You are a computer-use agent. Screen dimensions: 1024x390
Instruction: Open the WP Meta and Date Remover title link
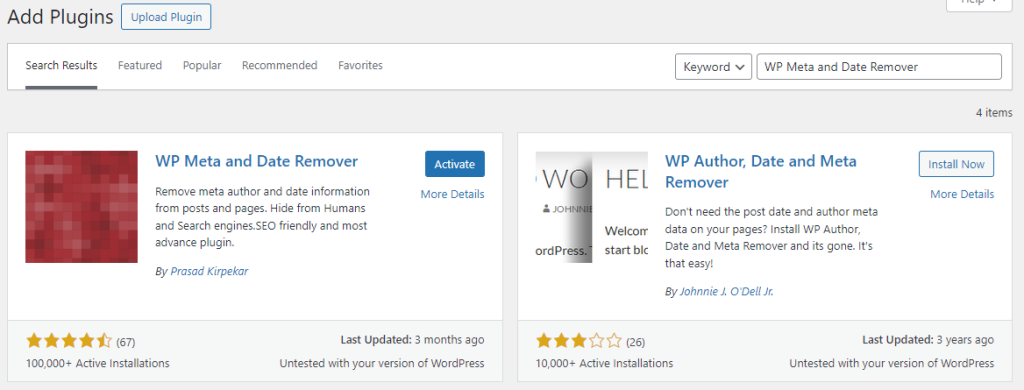click(x=257, y=161)
